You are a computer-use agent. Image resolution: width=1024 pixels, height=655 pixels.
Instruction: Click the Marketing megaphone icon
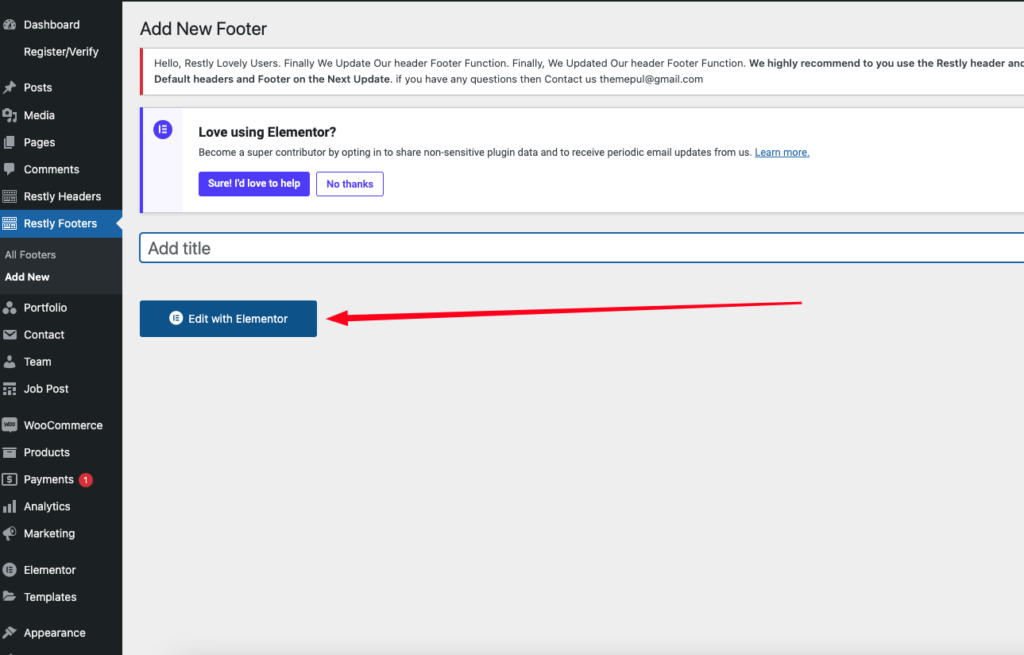(x=9, y=534)
